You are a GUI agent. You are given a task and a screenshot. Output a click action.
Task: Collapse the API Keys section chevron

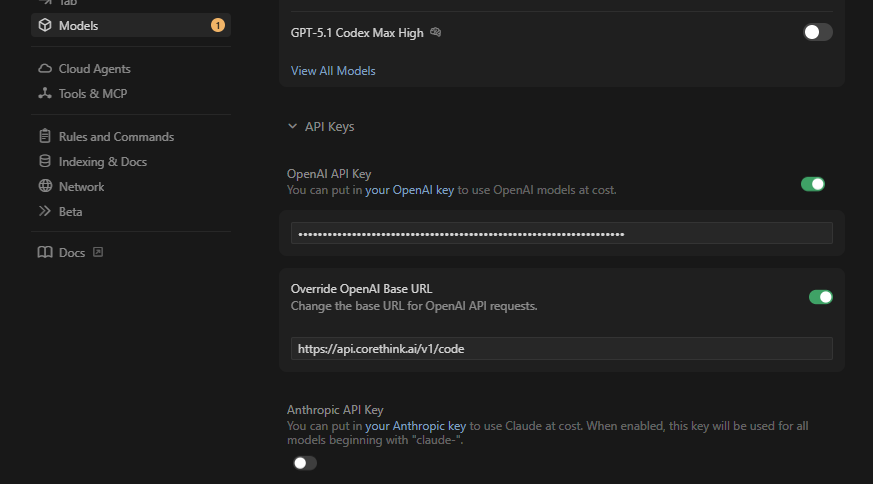click(292, 126)
